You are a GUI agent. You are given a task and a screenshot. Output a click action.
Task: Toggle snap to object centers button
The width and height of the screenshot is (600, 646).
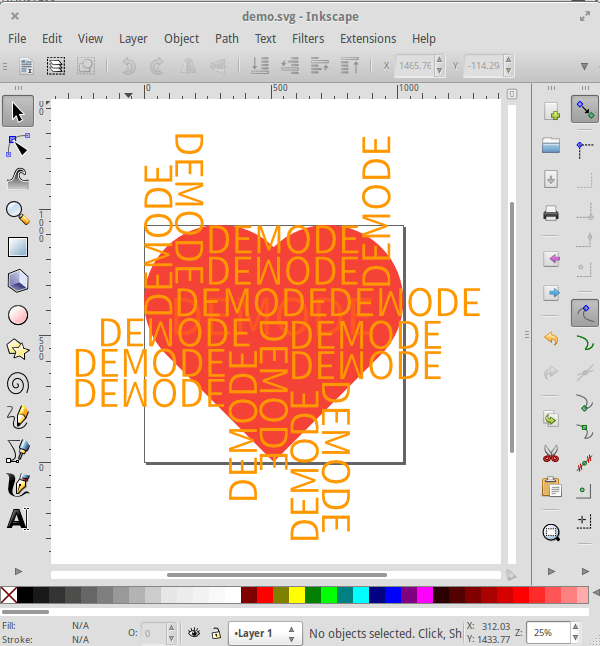[x=585, y=491]
